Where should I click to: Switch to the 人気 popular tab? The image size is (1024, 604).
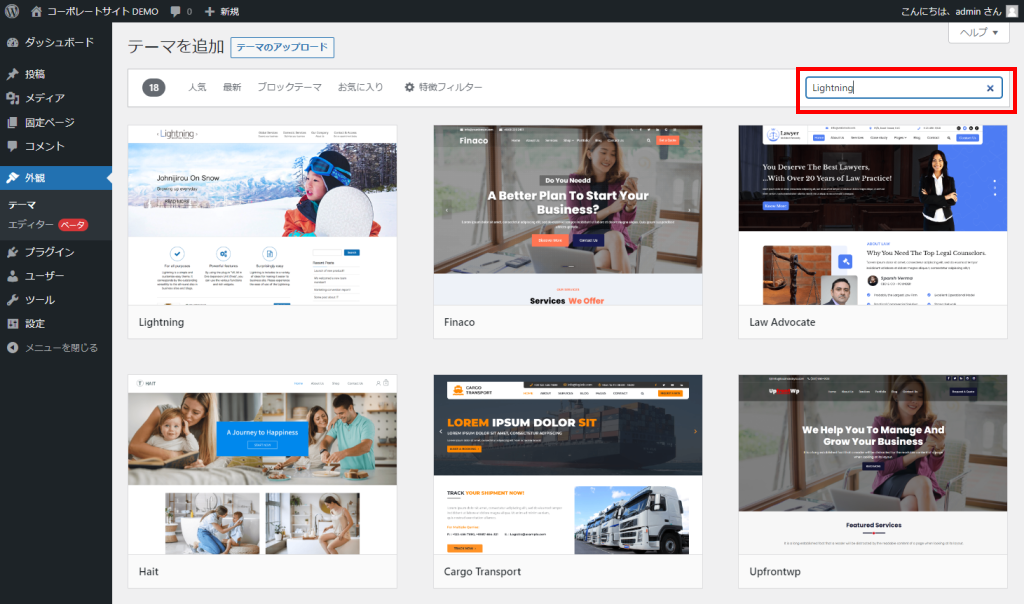(x=197, y=88)
